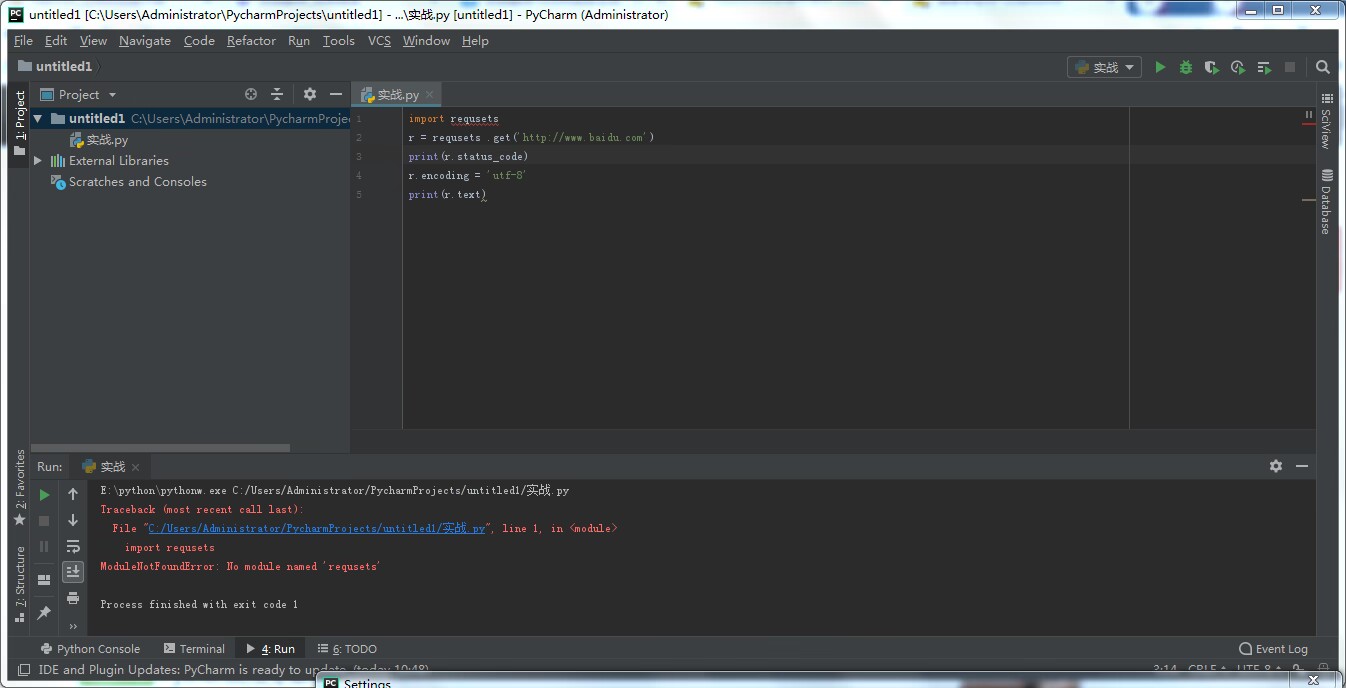Expand the External Libraries tree node
This screenshot has height=688, width=1346.
pyautogui.click(x=38, y=161)
